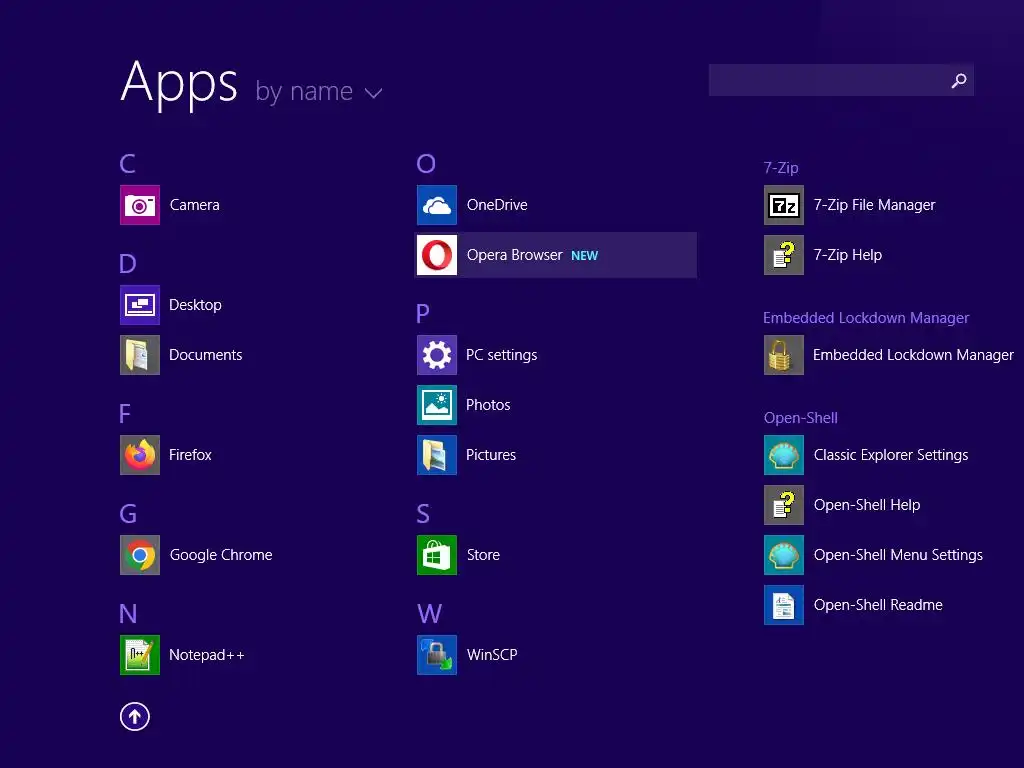Launch Firefox browser icon
Screen dimensions: 1024x768
140,455
